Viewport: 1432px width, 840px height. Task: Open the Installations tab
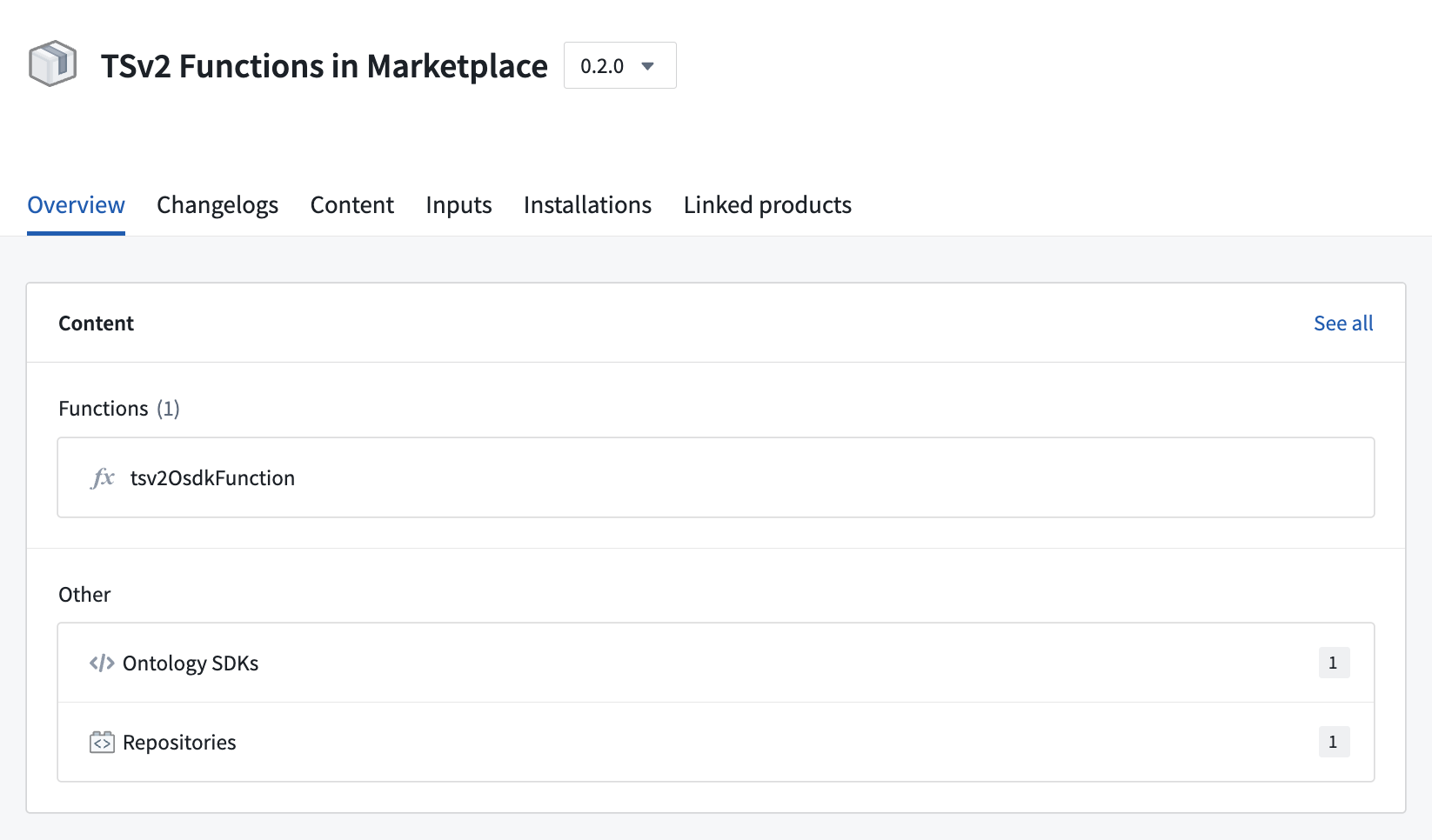[587, 205]
